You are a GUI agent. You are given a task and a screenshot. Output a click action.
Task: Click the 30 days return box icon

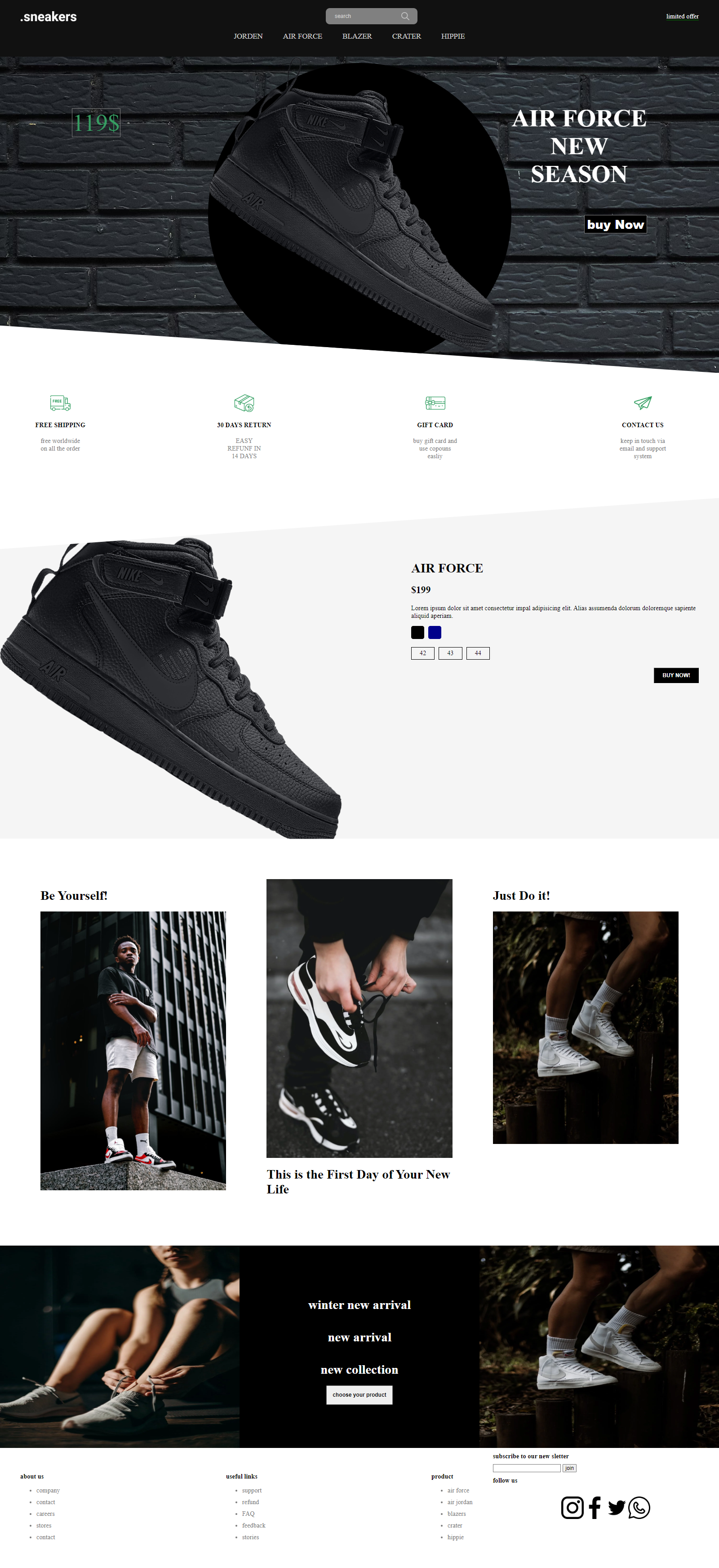[x=244, y=402]
